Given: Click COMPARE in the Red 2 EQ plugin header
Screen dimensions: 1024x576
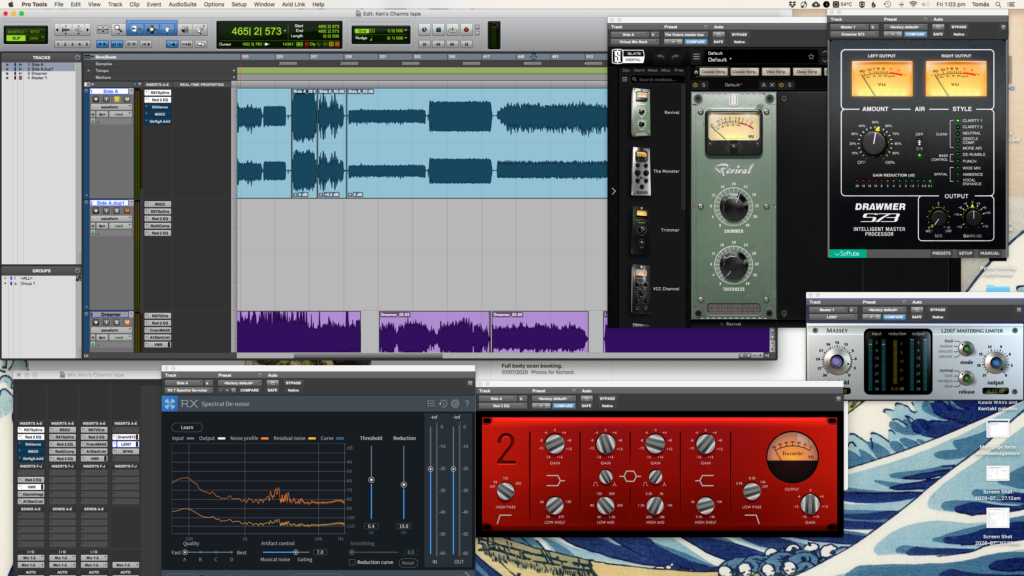Looking at the screenshot, I should coord(564,406).
